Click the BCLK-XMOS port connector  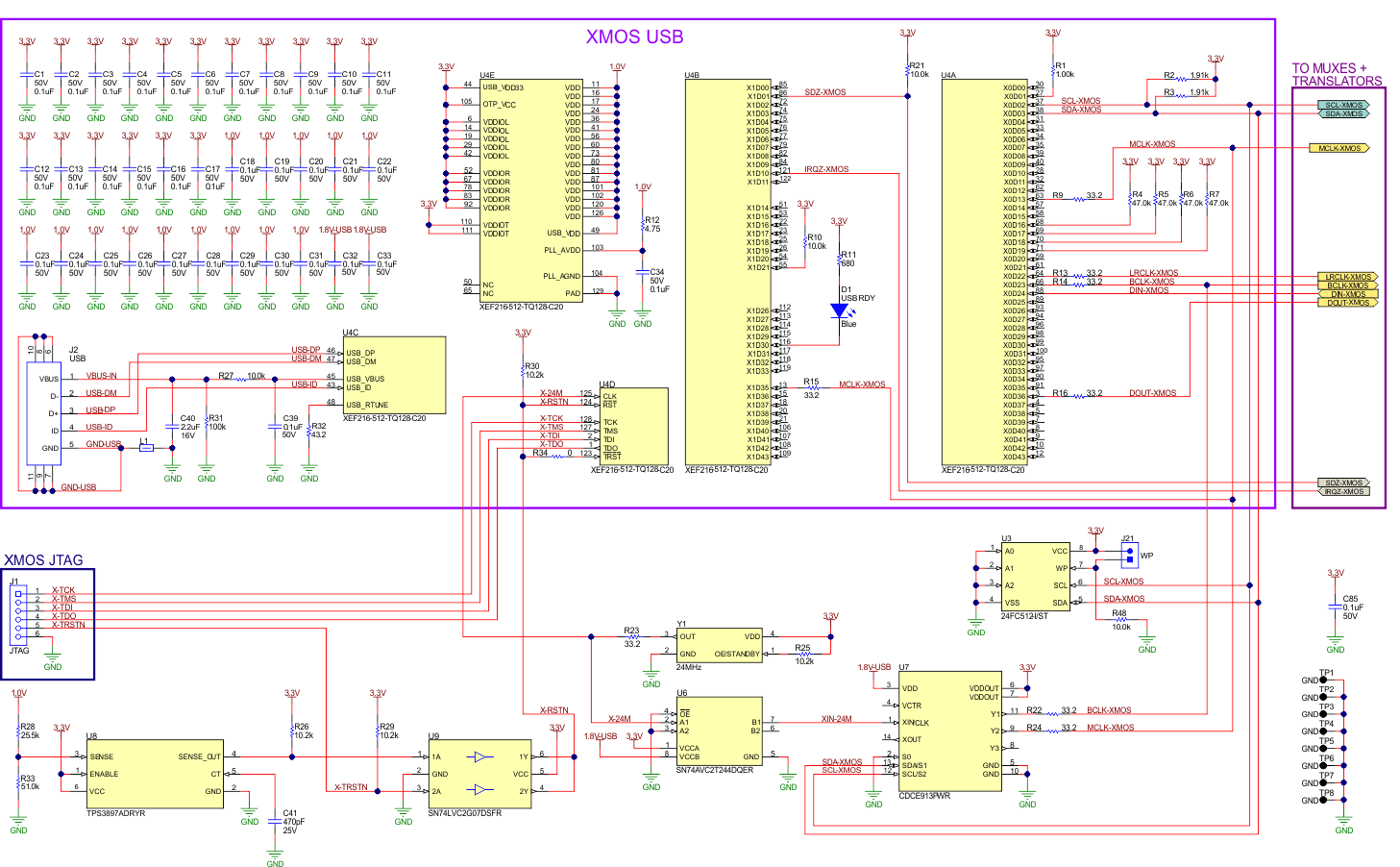pos(1347,285)
